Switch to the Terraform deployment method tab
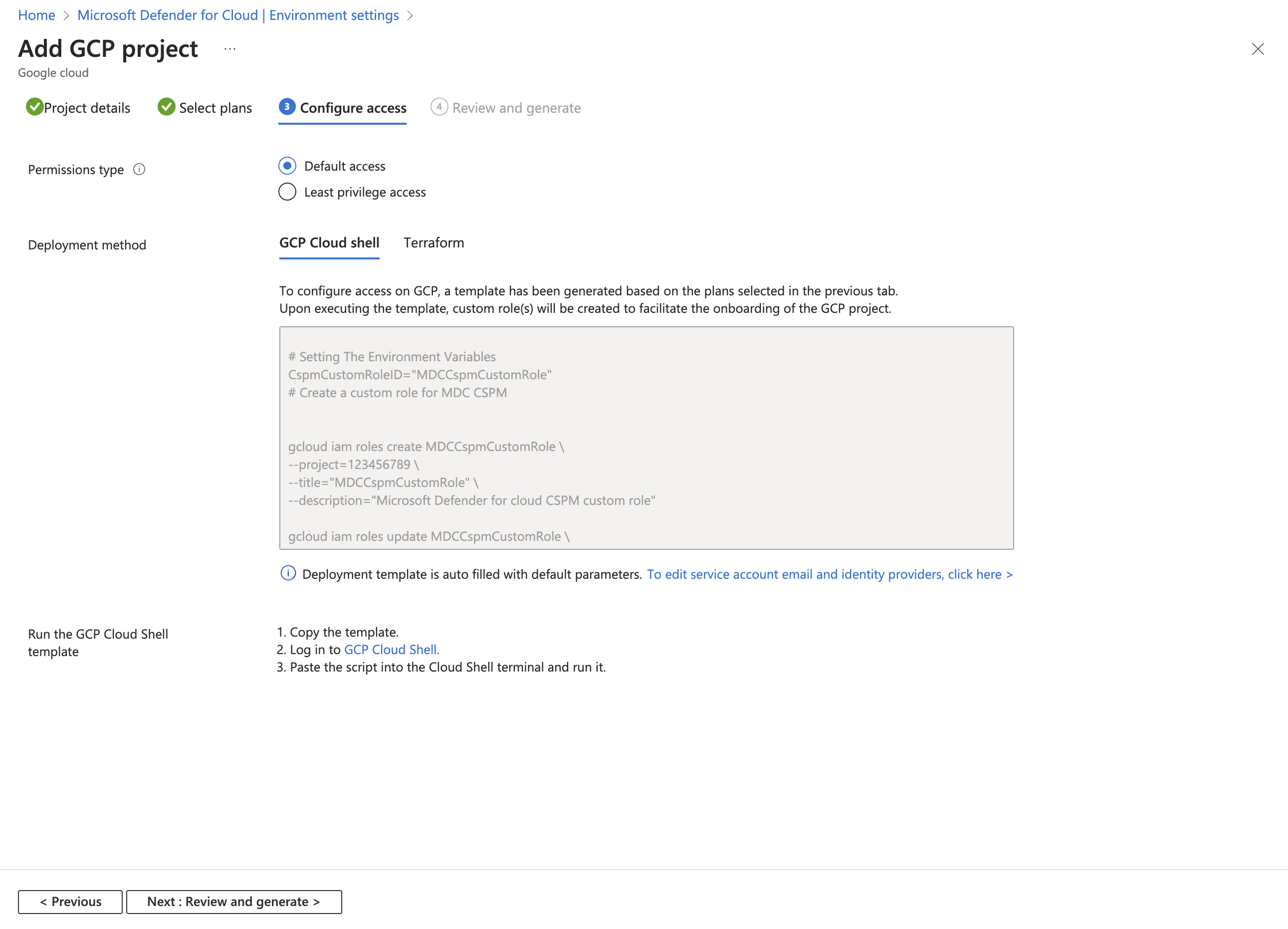Viewport: 1288px width, 929px height. tap(433, 242)
